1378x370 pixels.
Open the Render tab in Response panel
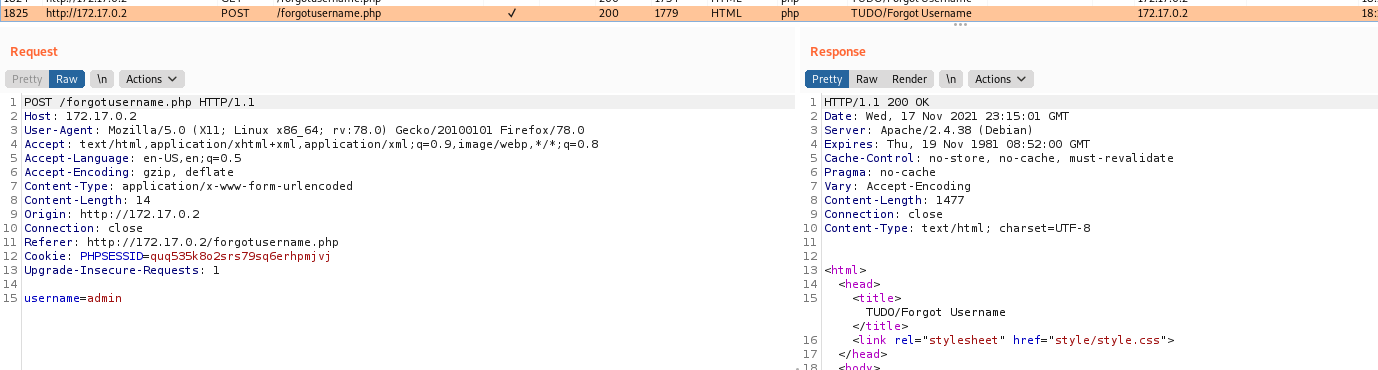909,79
